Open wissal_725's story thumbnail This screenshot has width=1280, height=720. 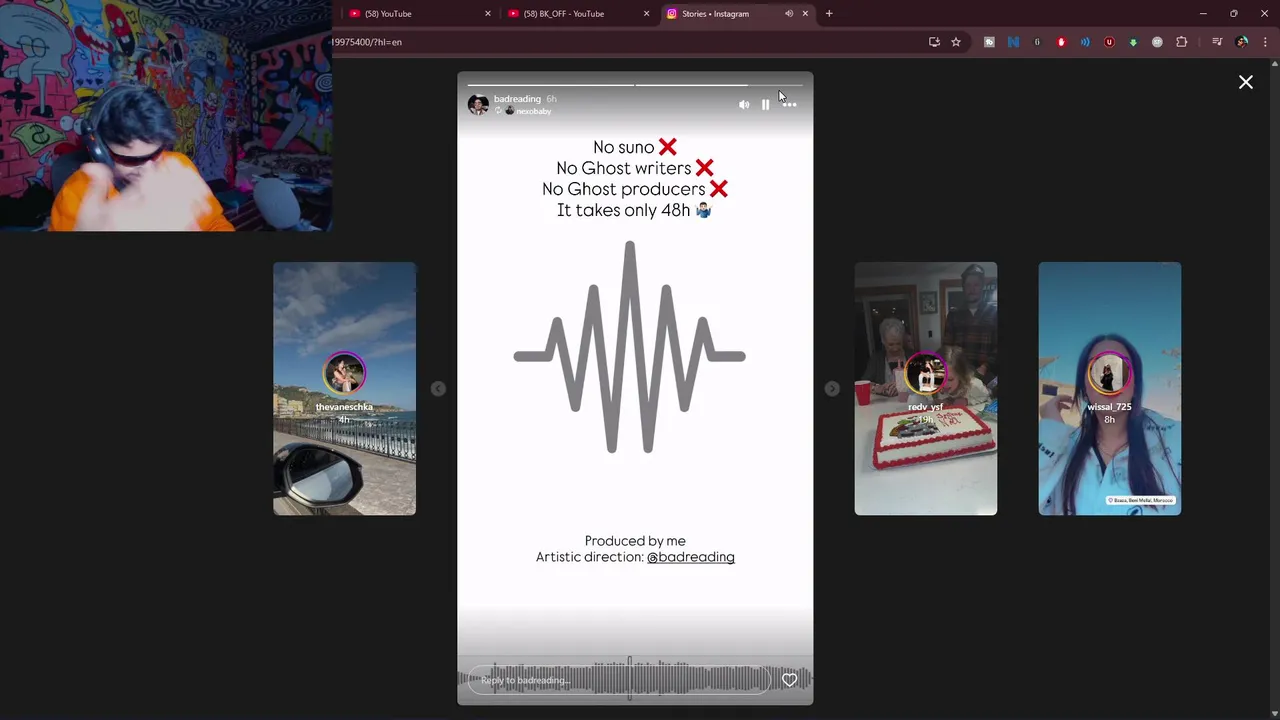click(1109, 389)
